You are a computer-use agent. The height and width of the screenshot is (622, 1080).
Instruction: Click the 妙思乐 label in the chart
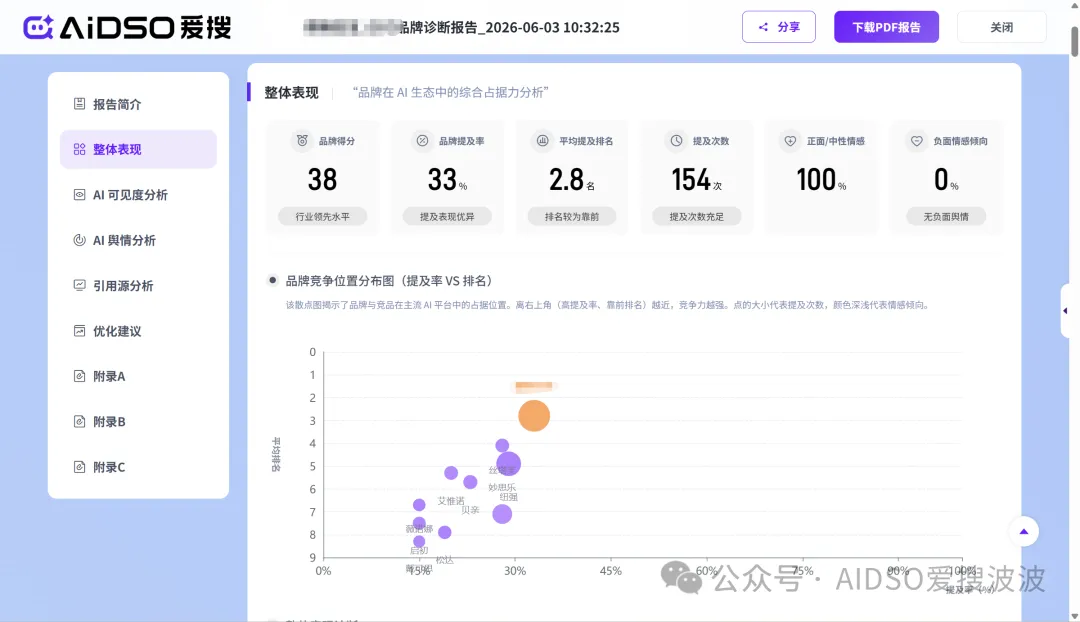tap(502, 487)
